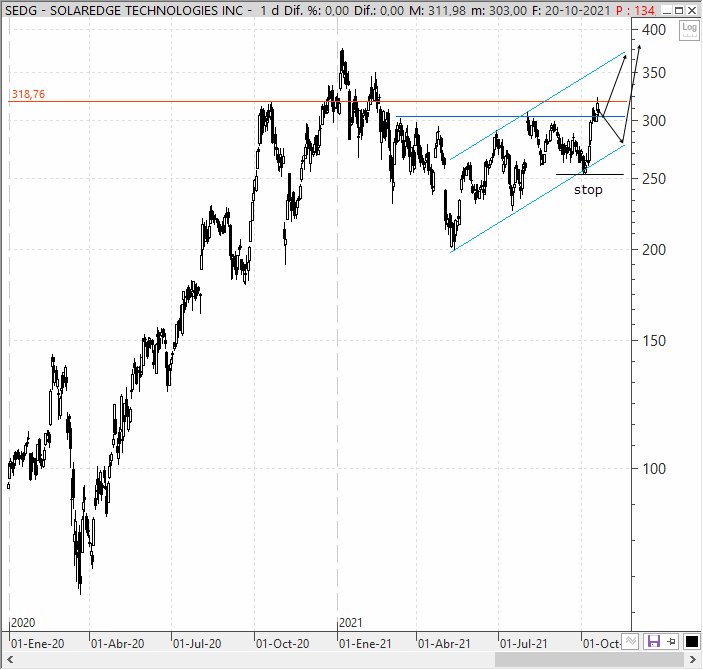The width and height of the screenshot is (703, 670).
Task: Click the purple save diskette icon
Action: (654, 642)
